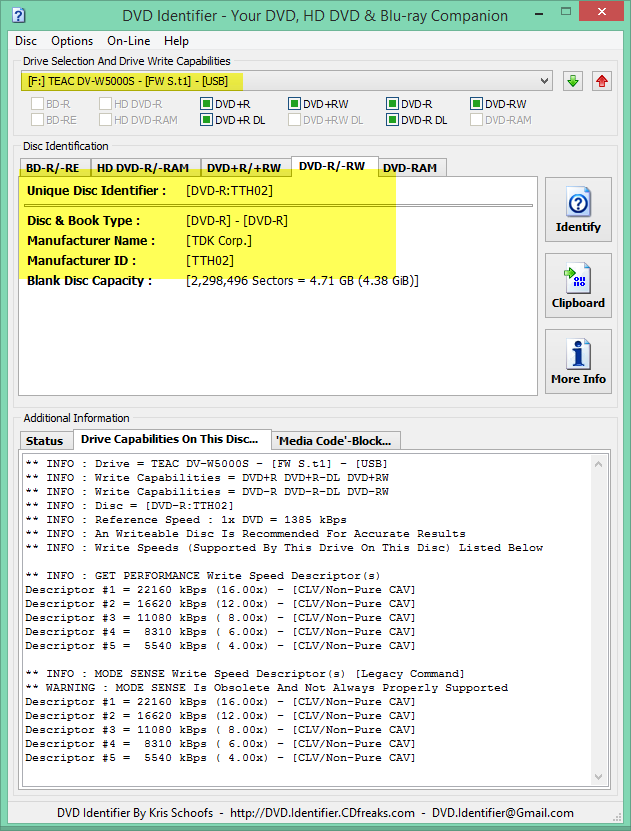Copy disc info with Clipboard button
The width and height of the screenshot is (631, 831).
(x=578, y=286)
